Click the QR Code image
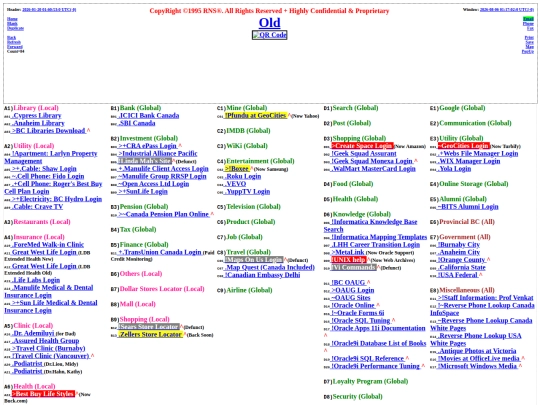540x405 pixels. tap(269, 35)
